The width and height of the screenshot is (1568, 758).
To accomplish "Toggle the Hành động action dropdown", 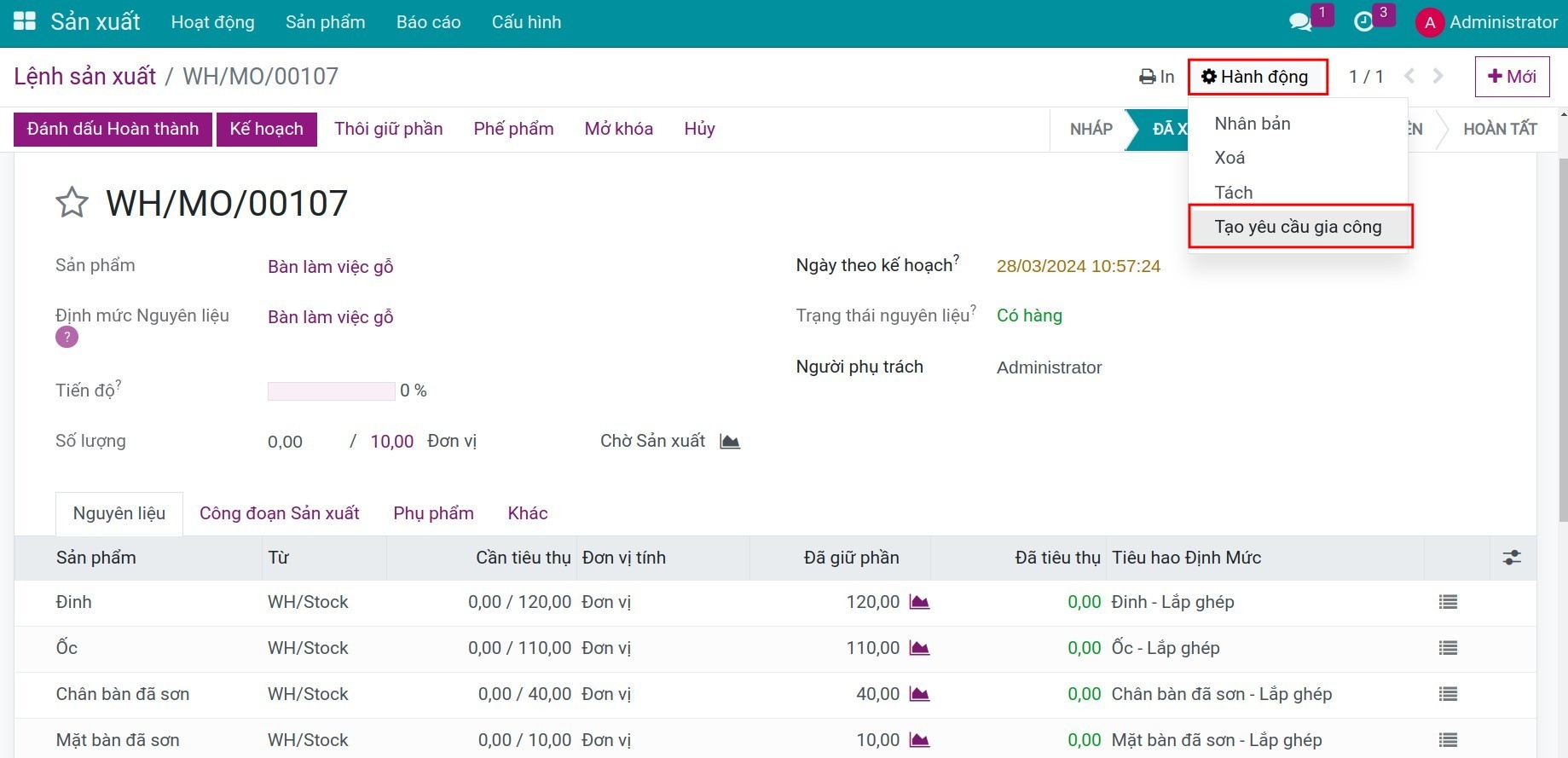I will (1255, 77).
